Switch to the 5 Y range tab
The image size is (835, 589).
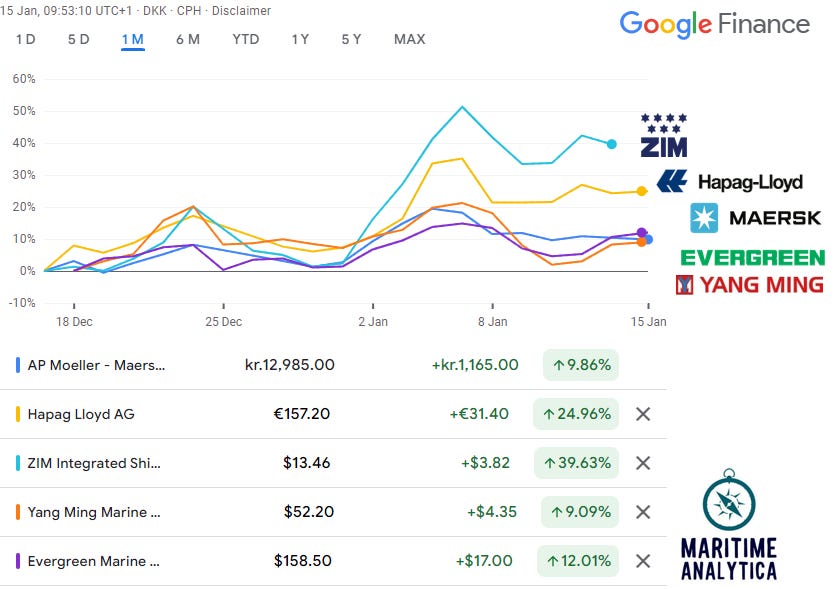351,39
